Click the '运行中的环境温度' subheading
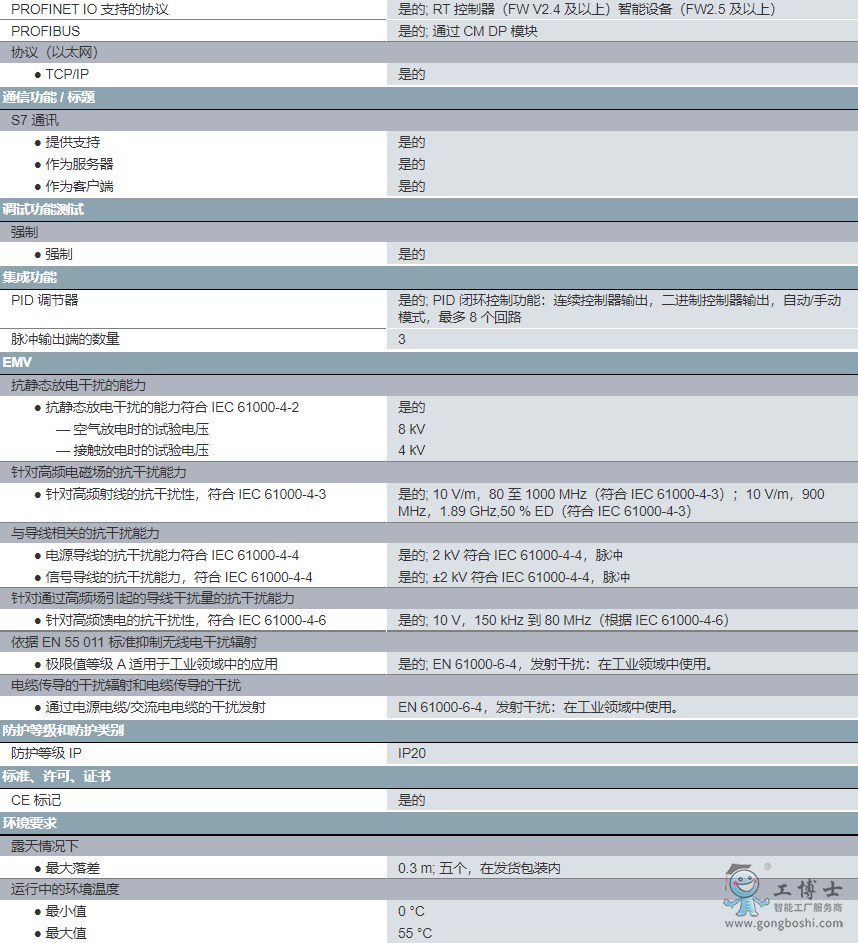 pyautogui.click(x=65, y=889)
